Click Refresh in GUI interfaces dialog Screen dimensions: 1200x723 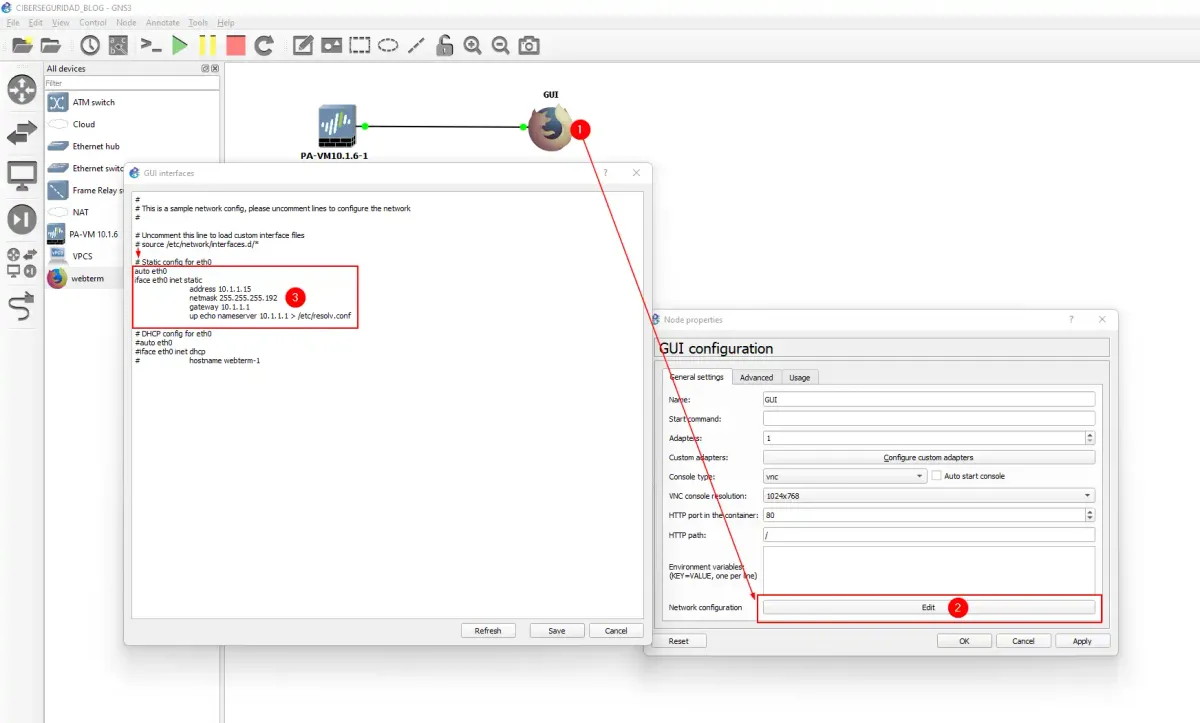(488, 631)
